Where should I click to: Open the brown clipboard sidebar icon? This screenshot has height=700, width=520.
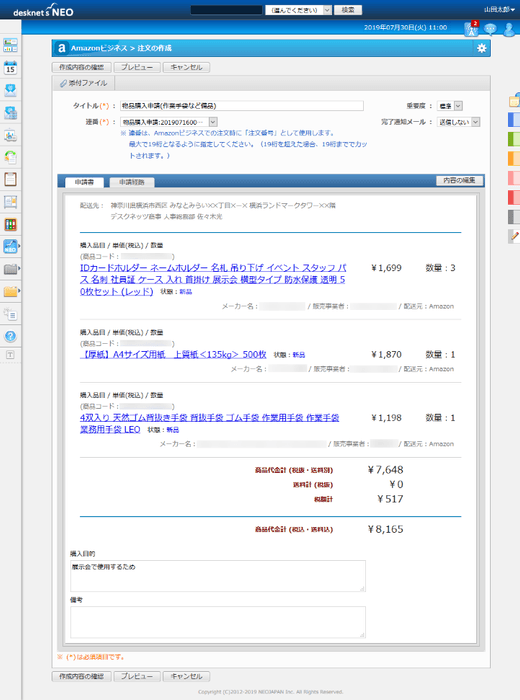(10, 179)
